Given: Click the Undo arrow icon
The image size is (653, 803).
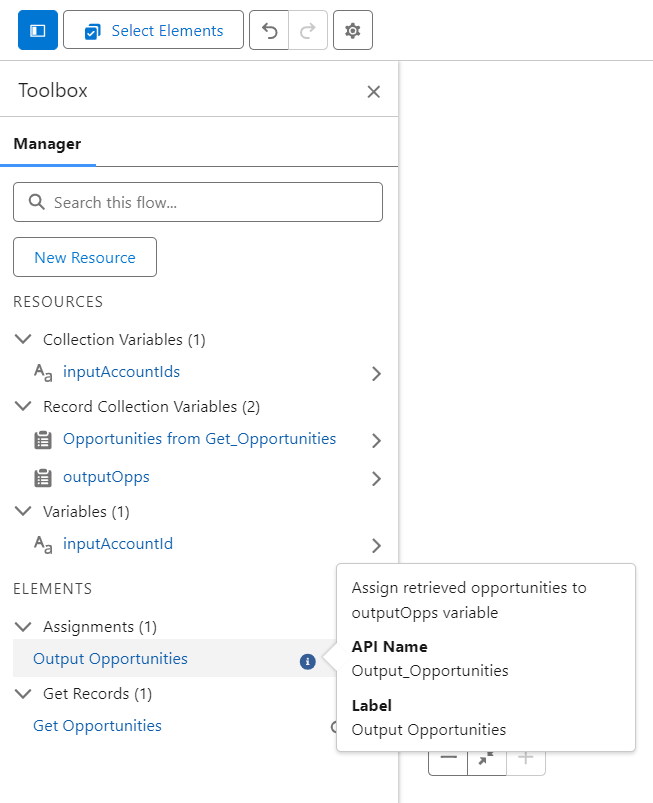Looking at the screenshot, I should pyautogui.click(x=269, y=30).
